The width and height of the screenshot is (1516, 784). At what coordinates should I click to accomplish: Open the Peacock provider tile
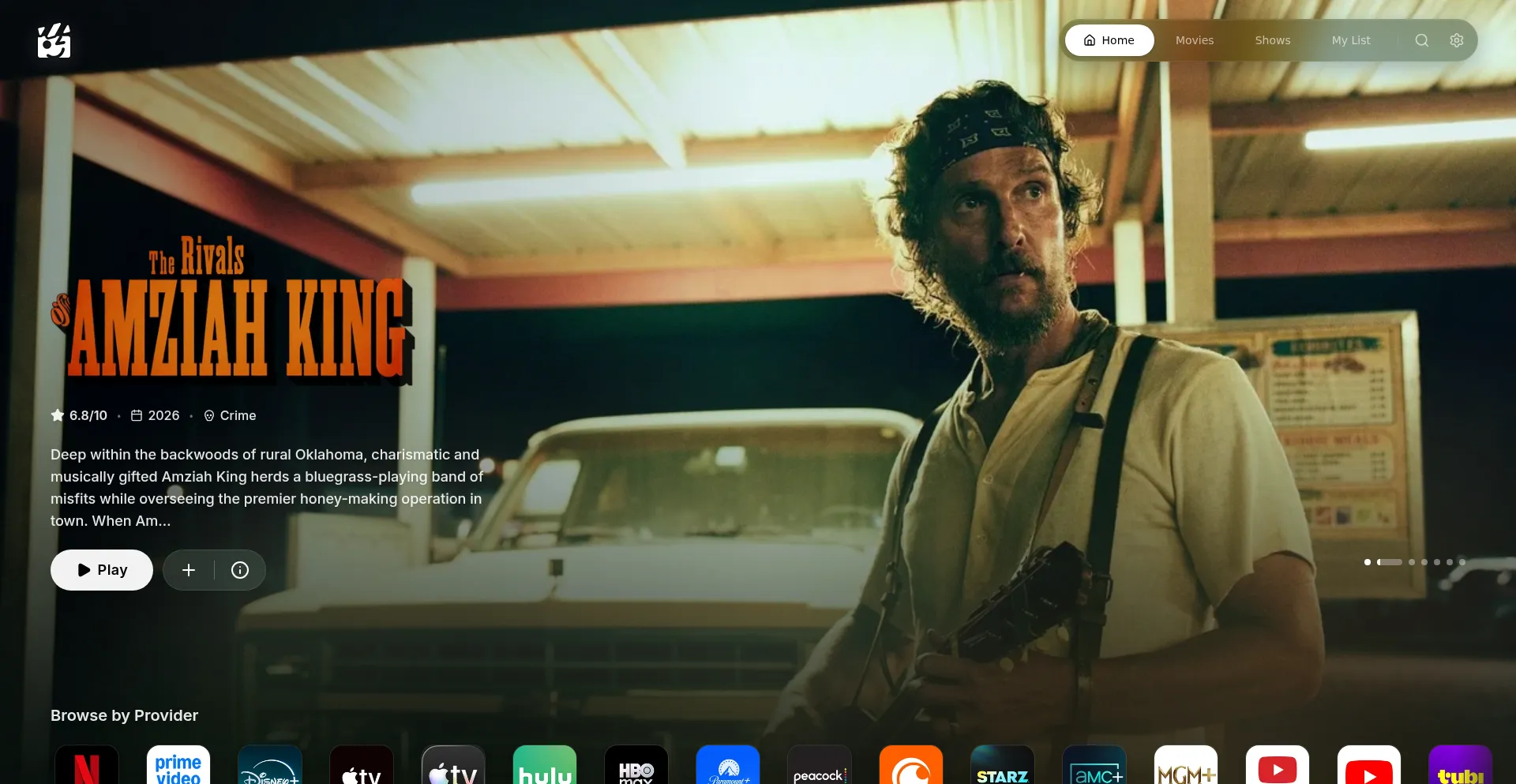(820, 764)
